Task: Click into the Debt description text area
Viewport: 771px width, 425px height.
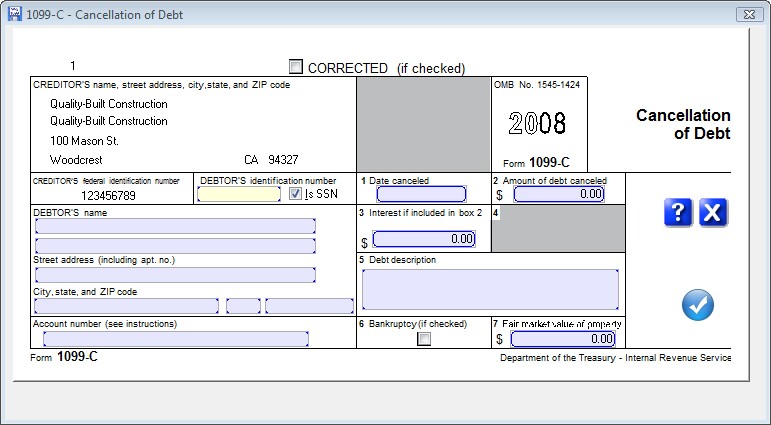Action: point(490,290)
